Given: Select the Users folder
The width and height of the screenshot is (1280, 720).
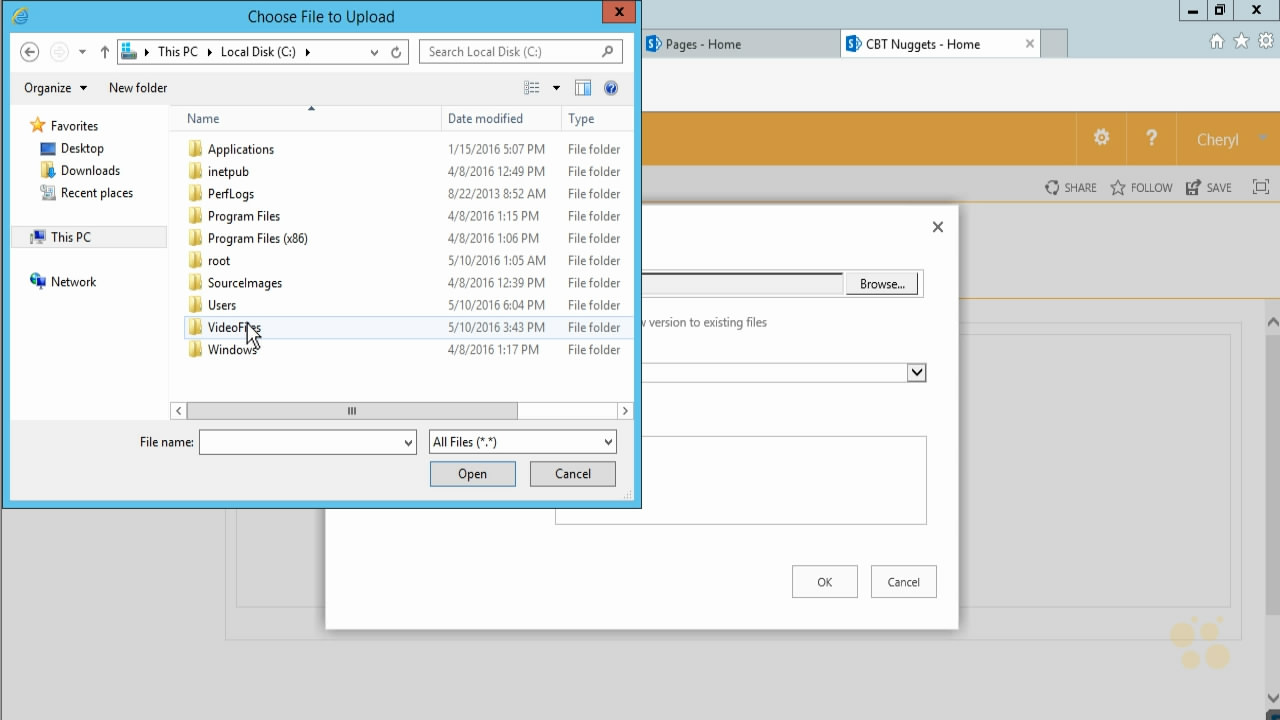Looking at the screenshot, I should (x=222, y=305).
